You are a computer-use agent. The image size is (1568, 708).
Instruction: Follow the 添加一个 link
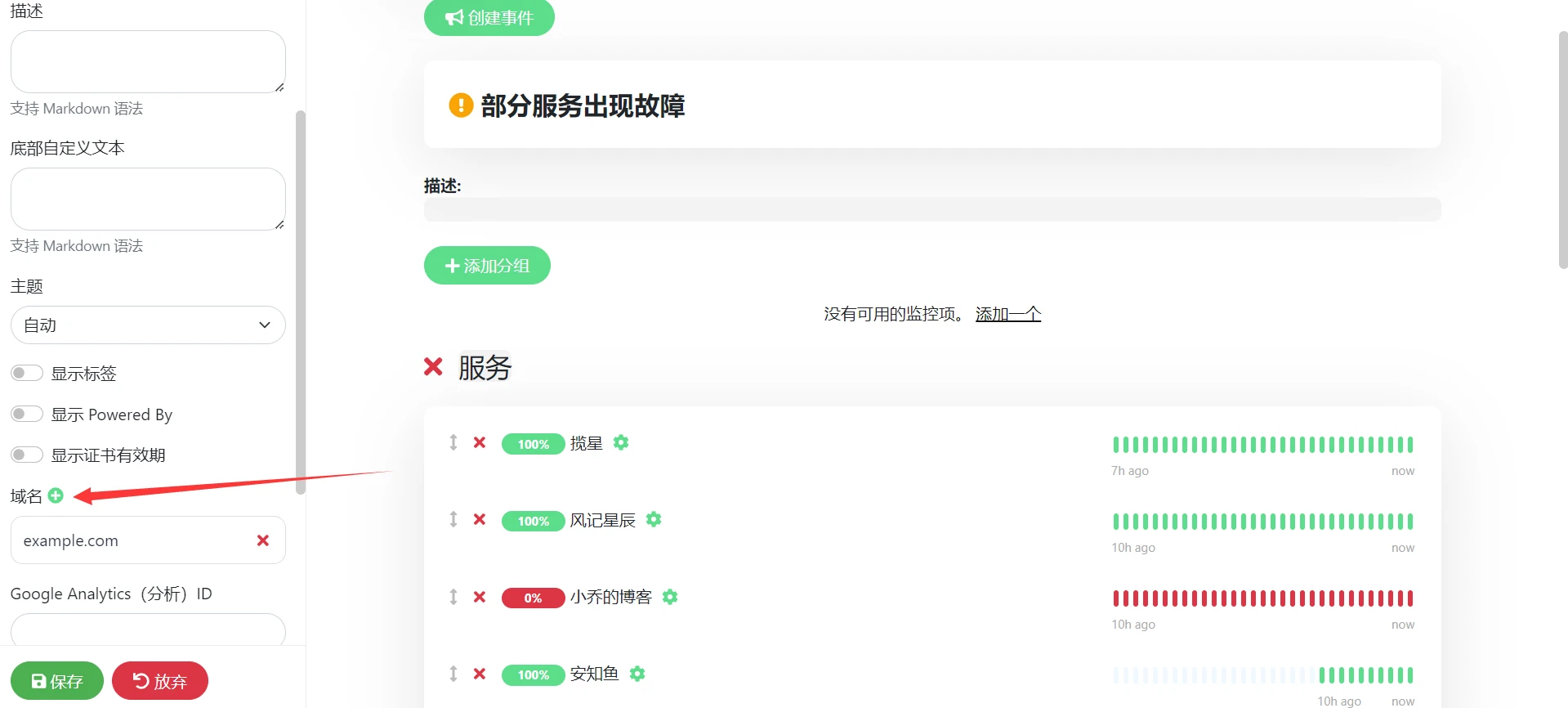coord(1007,314)
